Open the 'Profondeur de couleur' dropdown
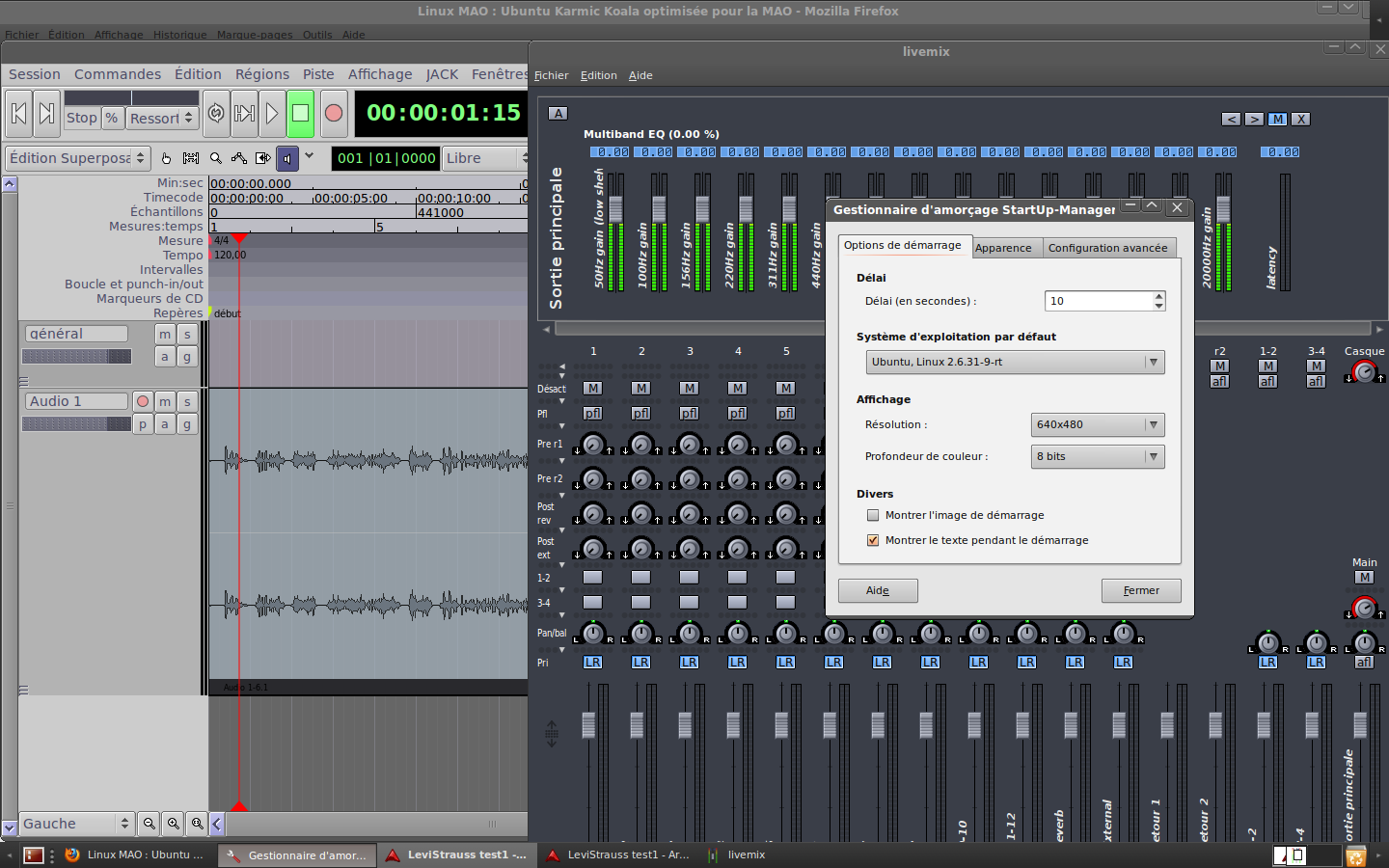Screen dimensions: 1389x868 [1097, 456]
